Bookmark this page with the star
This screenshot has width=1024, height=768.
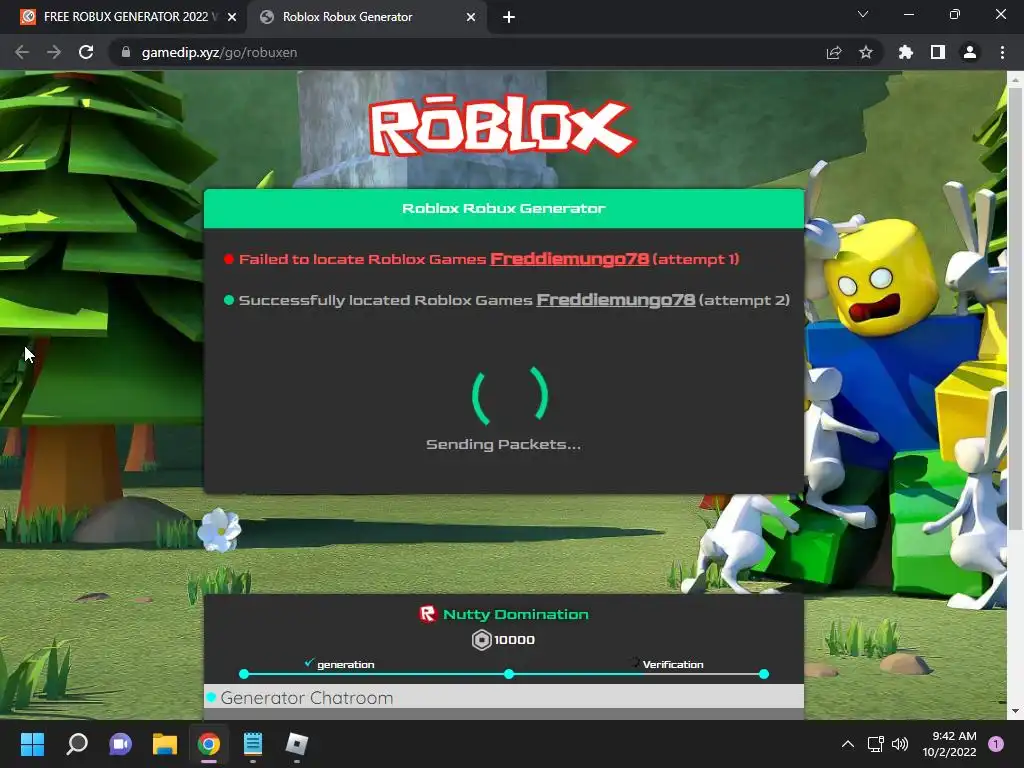[866, 52]
